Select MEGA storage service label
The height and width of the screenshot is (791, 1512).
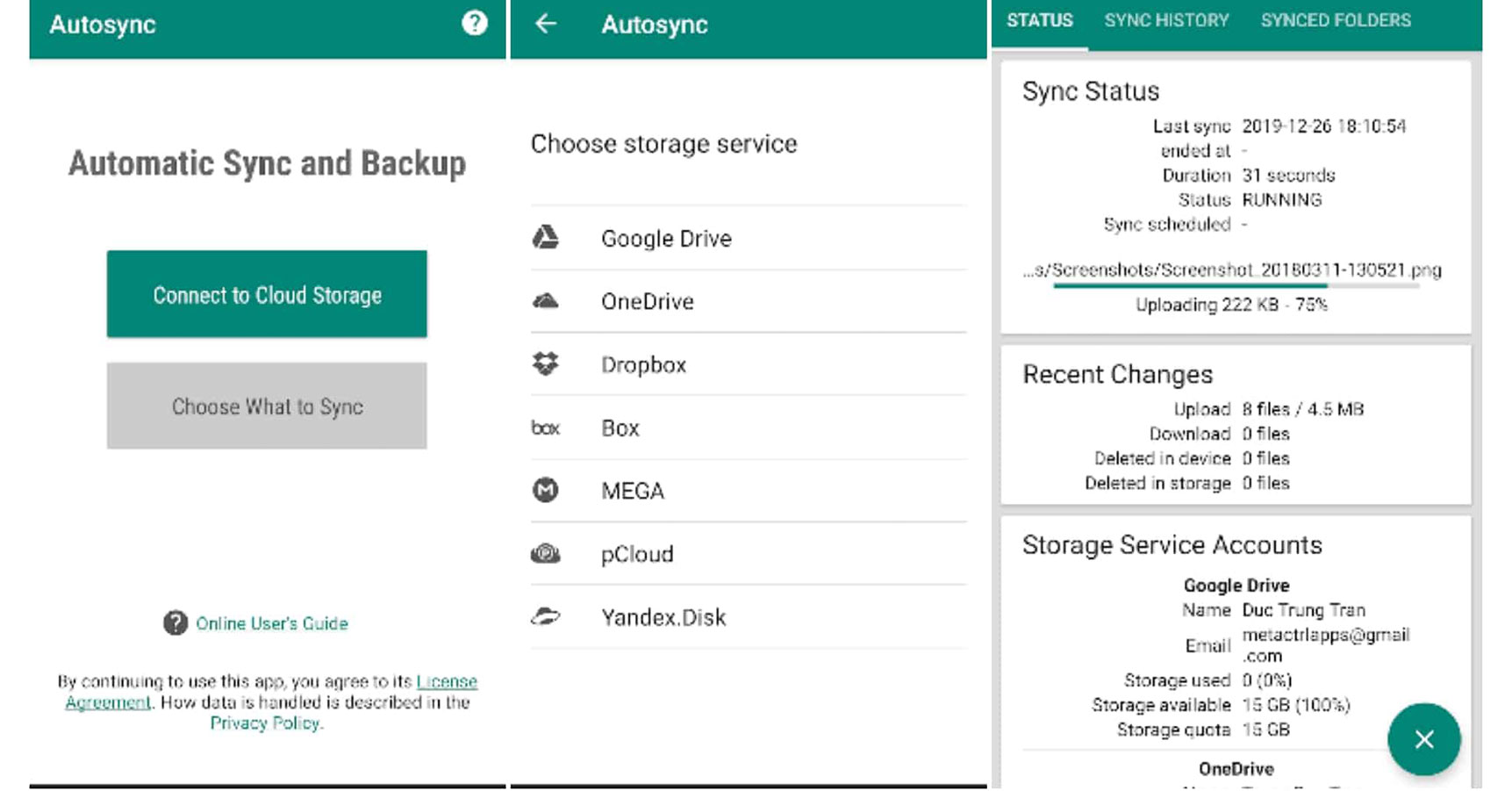click(633, 491)
